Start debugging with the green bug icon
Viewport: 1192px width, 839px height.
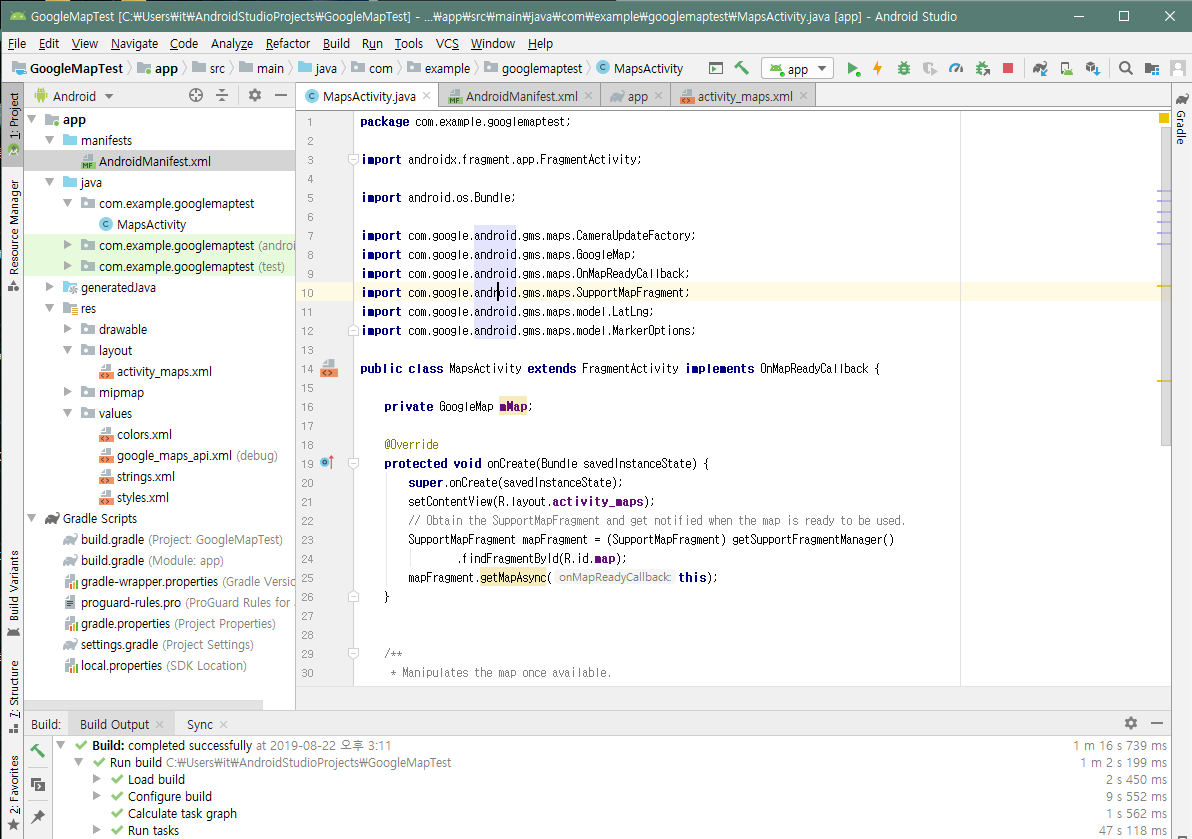click(x=903, y=68)
